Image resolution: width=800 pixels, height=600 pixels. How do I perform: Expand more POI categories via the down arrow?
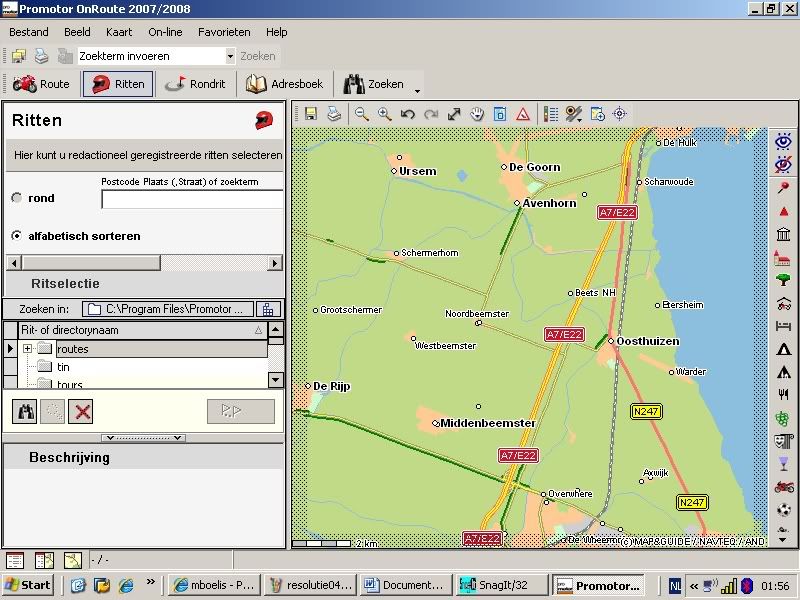click(784, 540)
